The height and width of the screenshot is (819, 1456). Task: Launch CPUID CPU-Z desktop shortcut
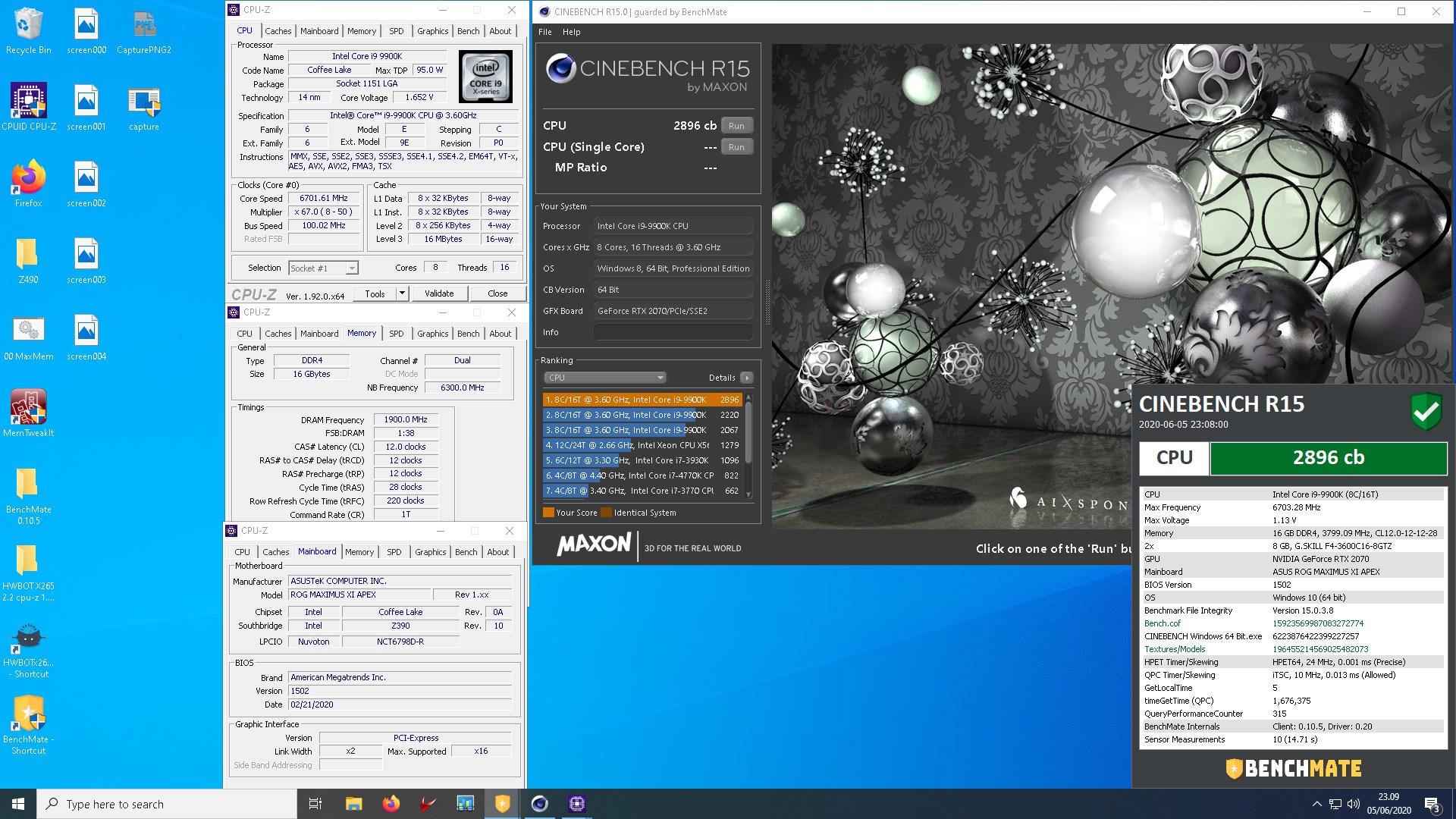28,107
